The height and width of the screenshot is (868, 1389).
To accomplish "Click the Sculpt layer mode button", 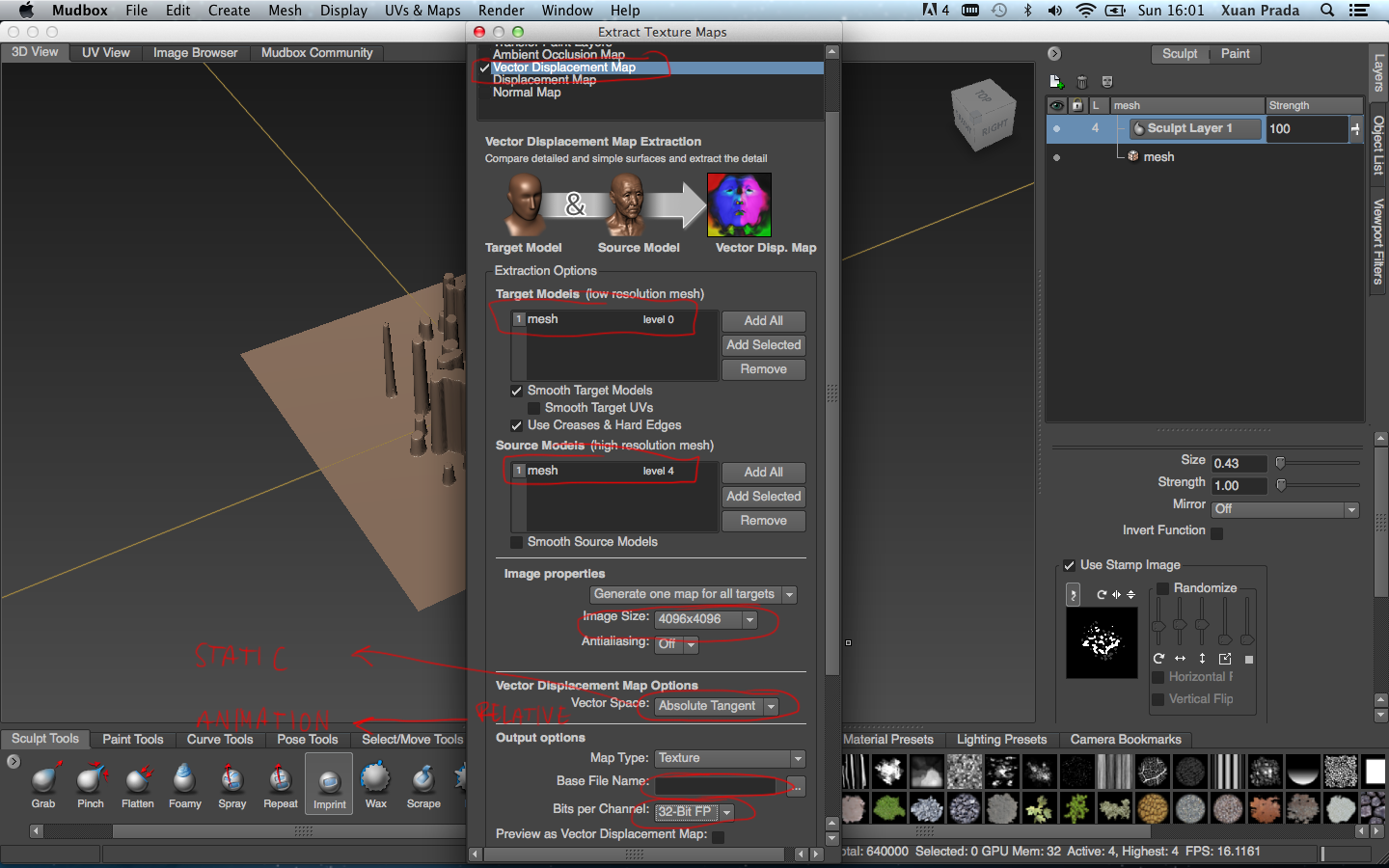I will click(1180, 54).
